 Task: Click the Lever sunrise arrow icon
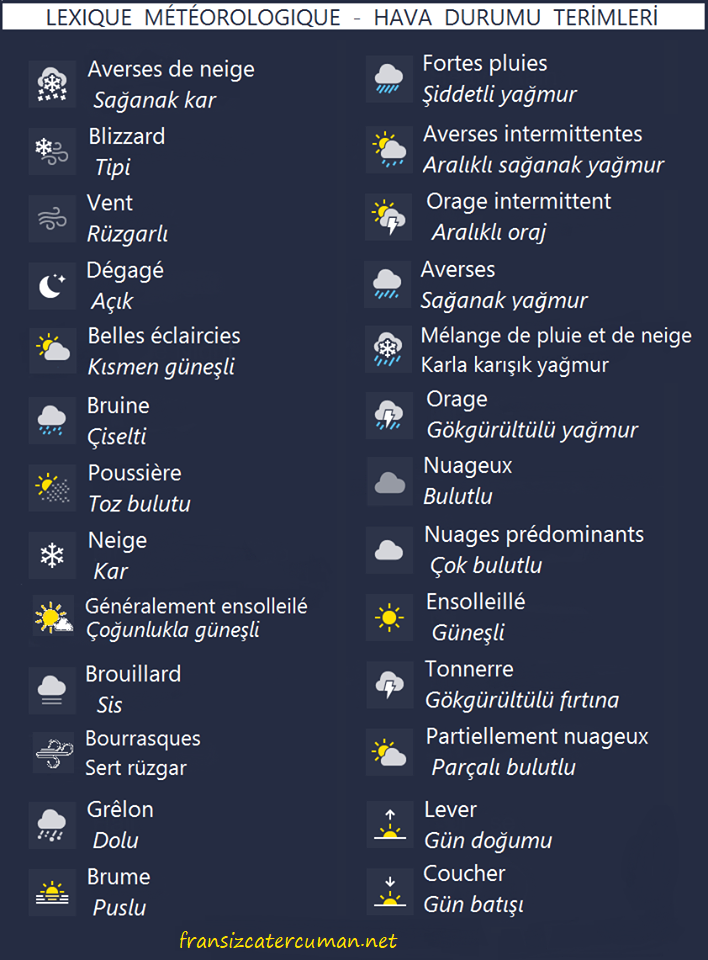tap(390, 824)
